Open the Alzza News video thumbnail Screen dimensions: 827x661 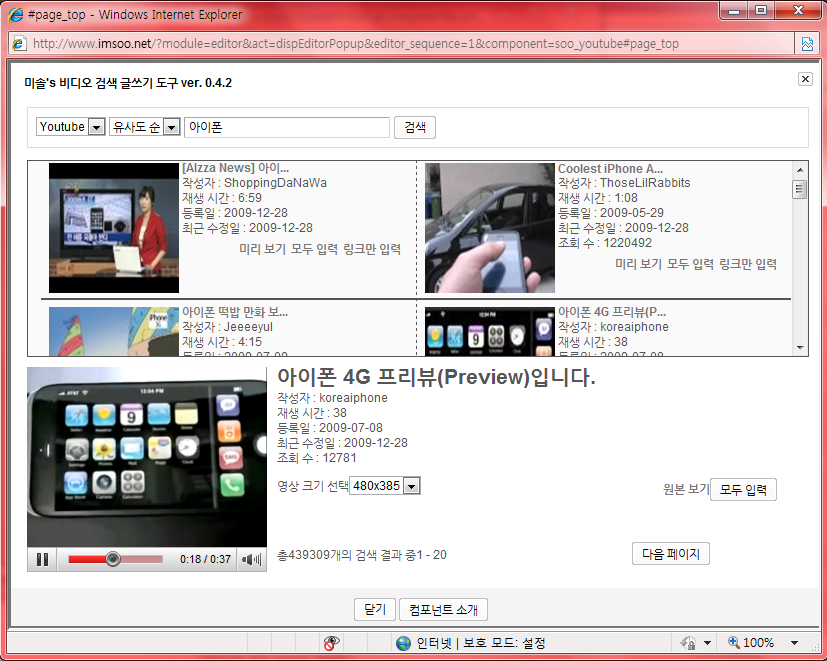114,228
